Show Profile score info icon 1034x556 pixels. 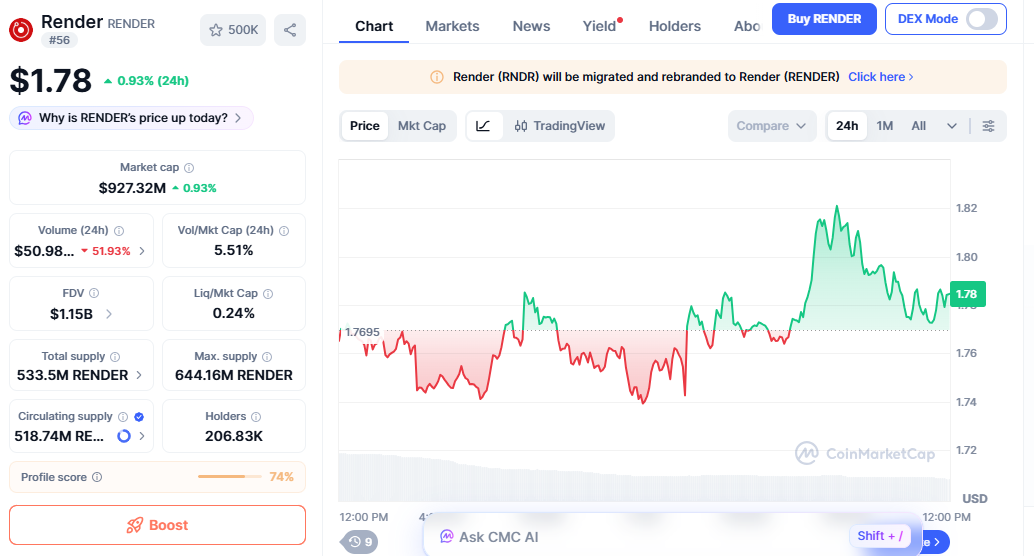point(97,477)
